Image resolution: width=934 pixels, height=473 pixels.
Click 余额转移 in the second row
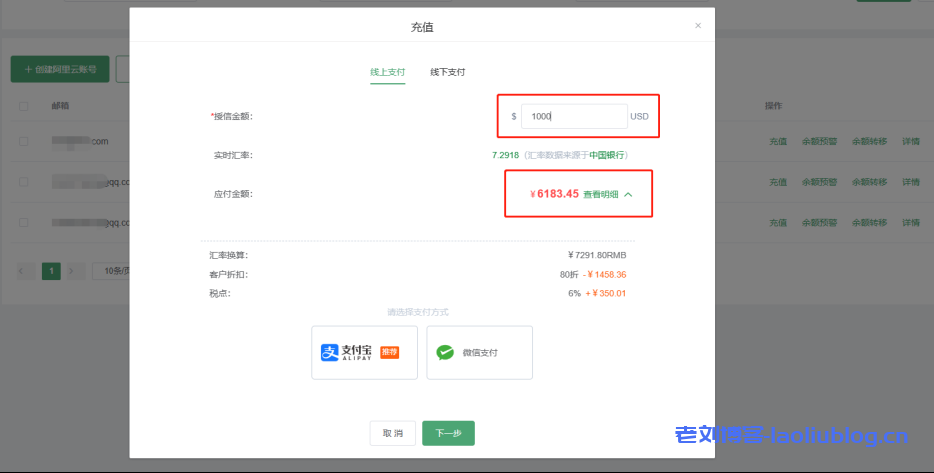point(869,182)
